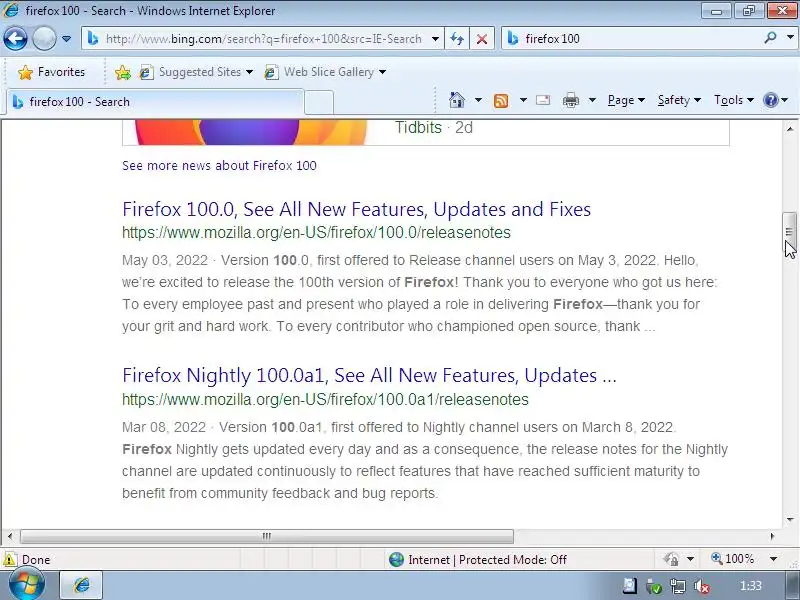Open the Windows Start orb
800x600 pixels.
pyautogui.click(x=26, y=586)
